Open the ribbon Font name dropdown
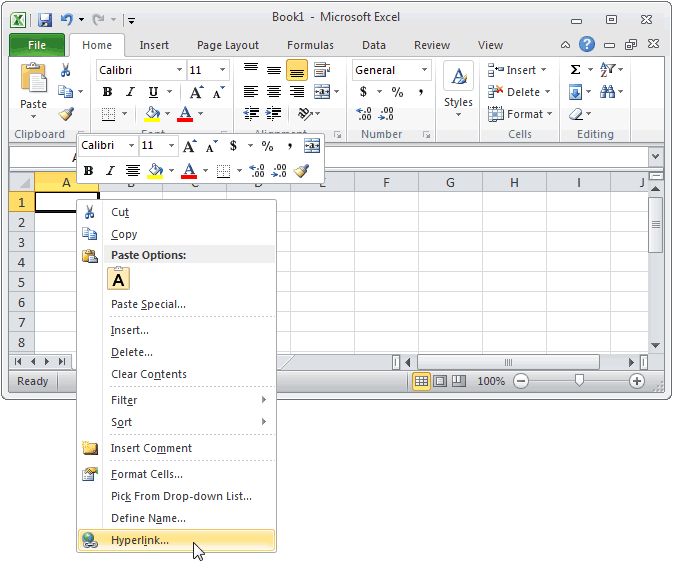The height and width of the screenshot is (563, 674). pos(179,70)
